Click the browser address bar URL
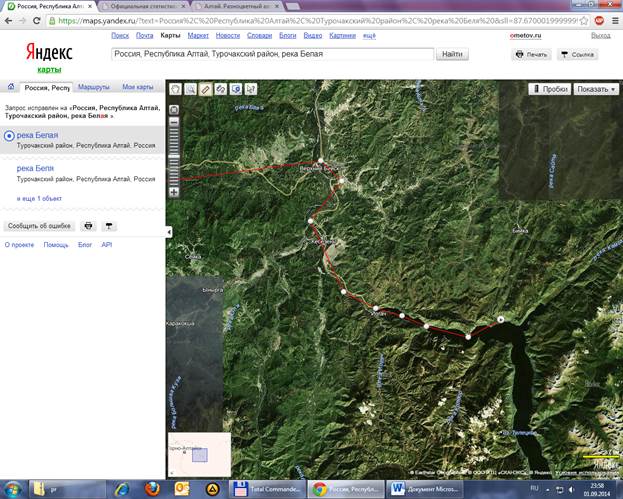 [x=317, y=21]
